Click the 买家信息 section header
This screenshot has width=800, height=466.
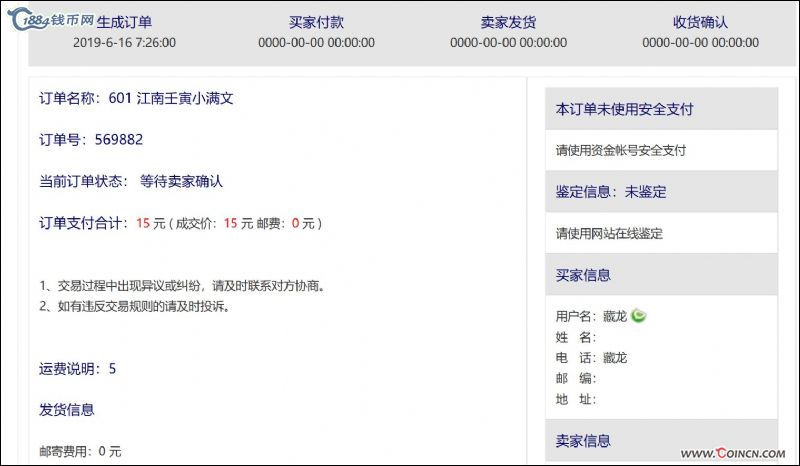583,275
